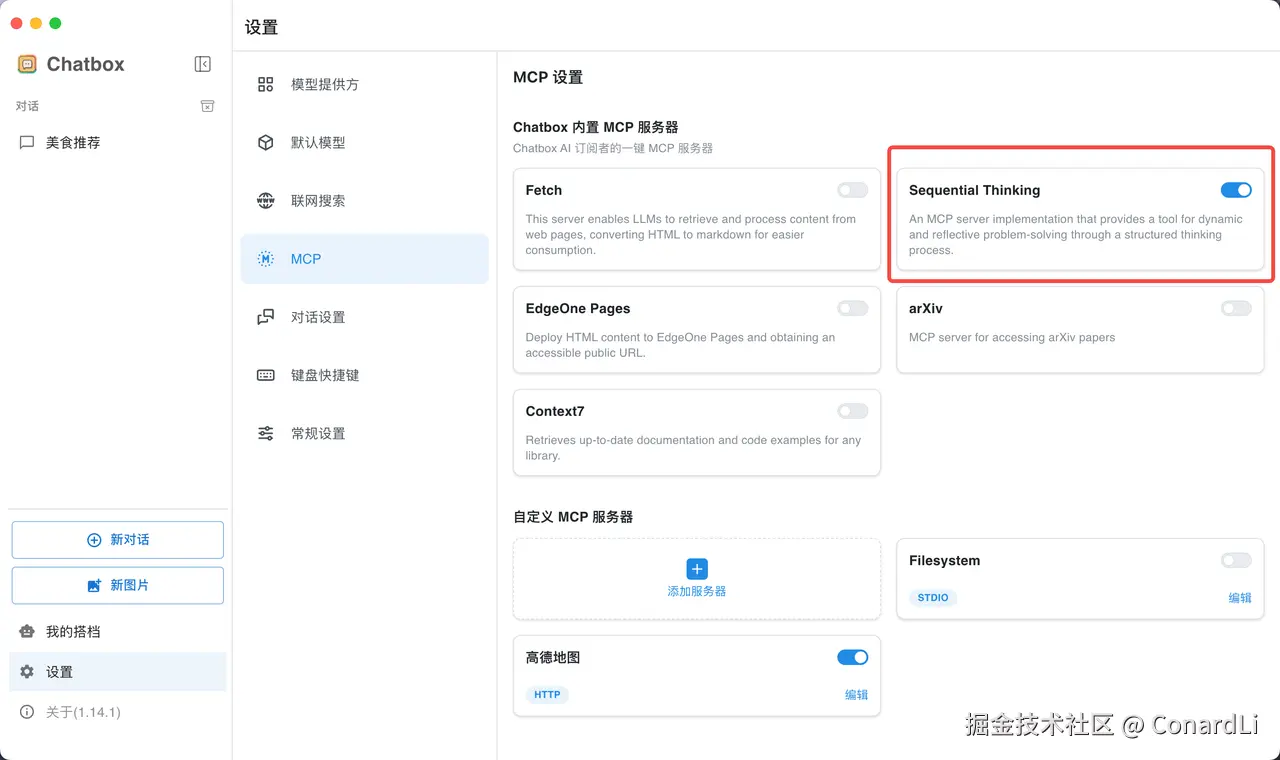This screenshot has height=760, width=1280.
Task: Click the 对话 section label in sidebar
Action: (x=27, y=106)
